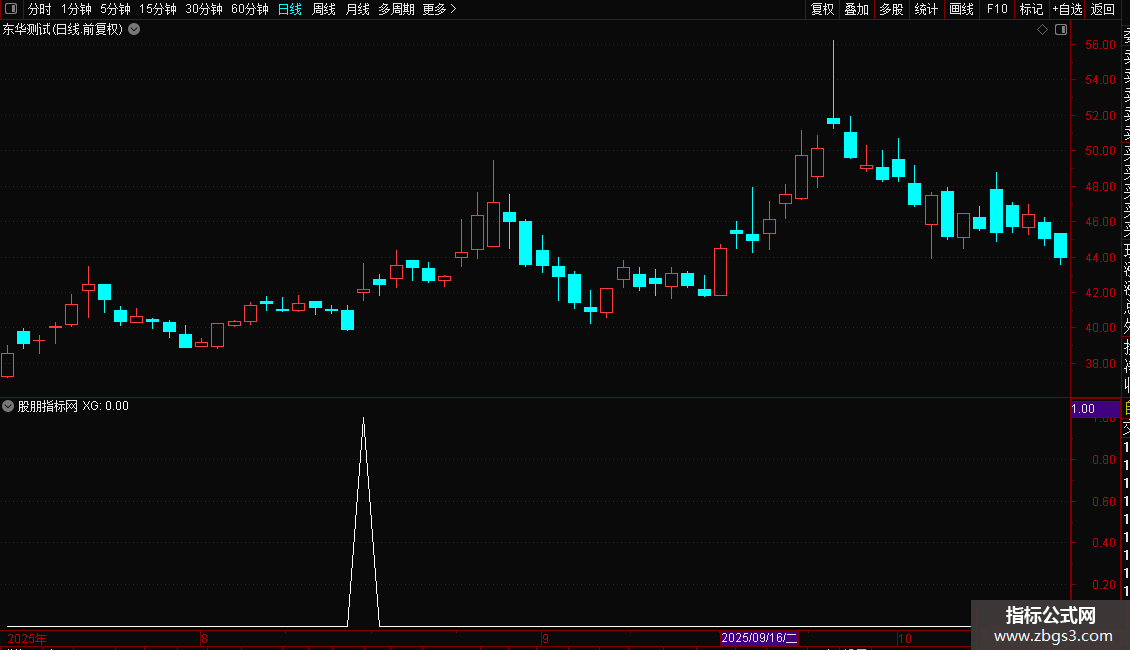Click the 2025/09/16/二 date marker
1130x650 pixels.
(x=759, y=638)
